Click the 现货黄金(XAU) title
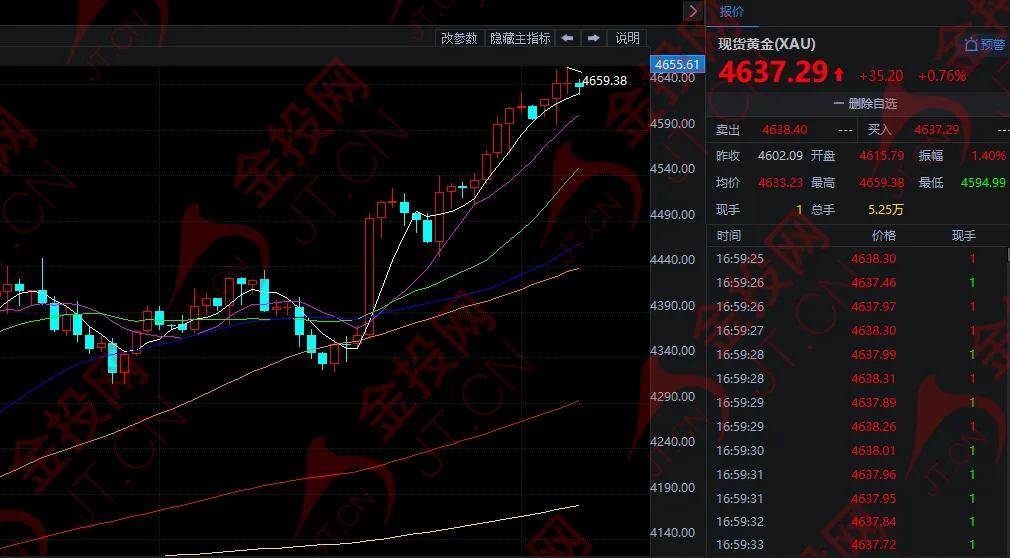Viewport: 1010px width, 558px height. [x=767, y=44]
